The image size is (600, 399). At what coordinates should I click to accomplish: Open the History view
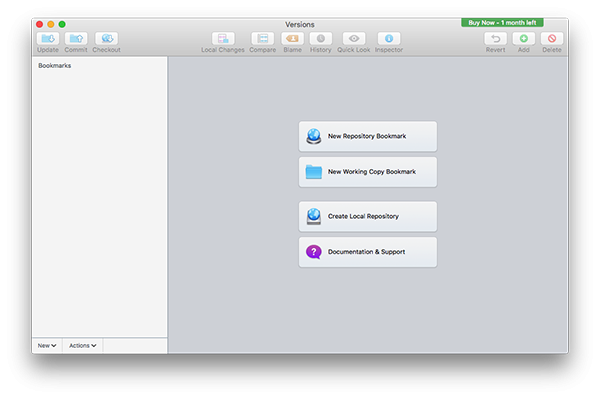[321, 39]
